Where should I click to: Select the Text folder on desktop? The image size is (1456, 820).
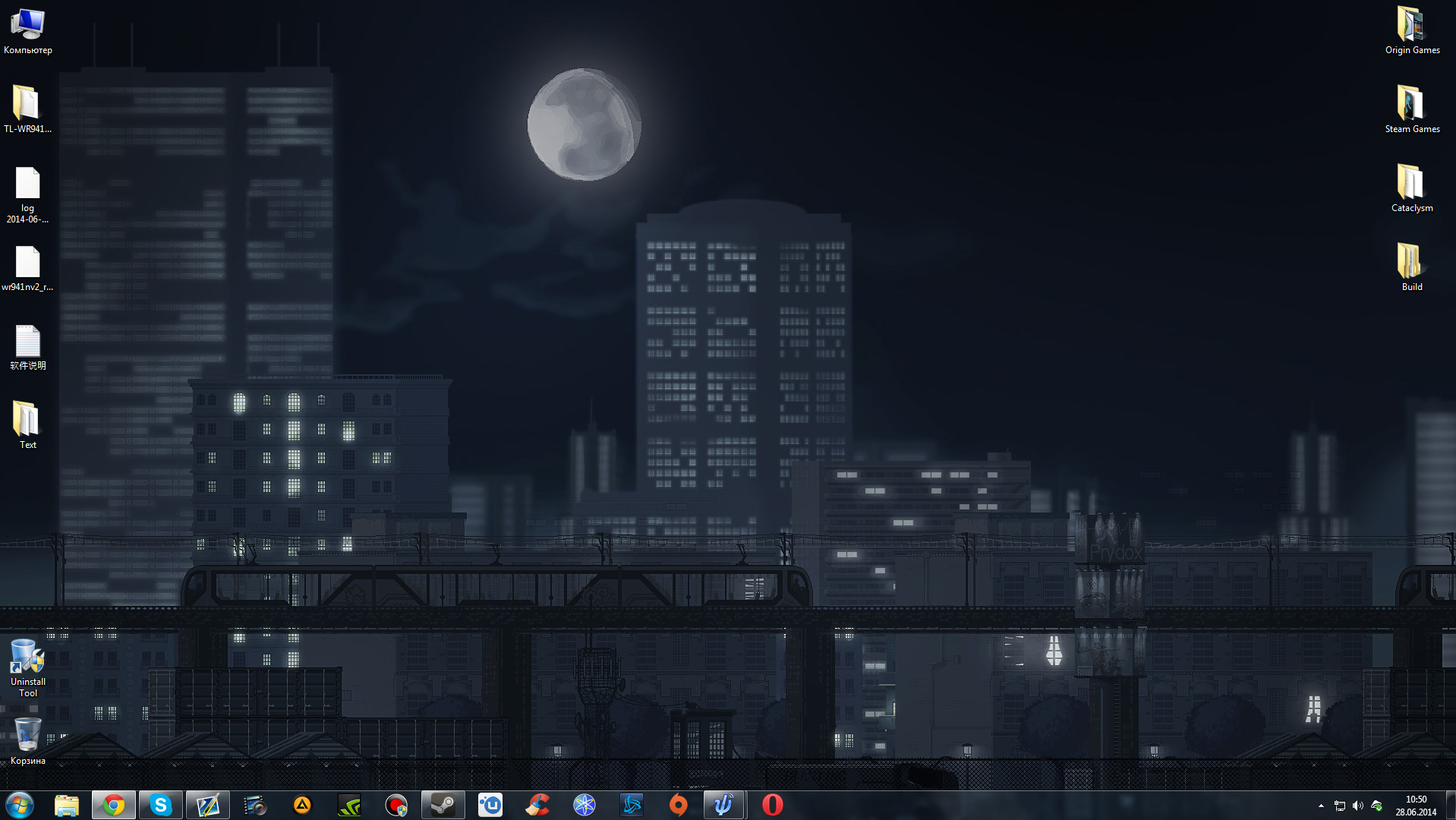coord(28,425)
